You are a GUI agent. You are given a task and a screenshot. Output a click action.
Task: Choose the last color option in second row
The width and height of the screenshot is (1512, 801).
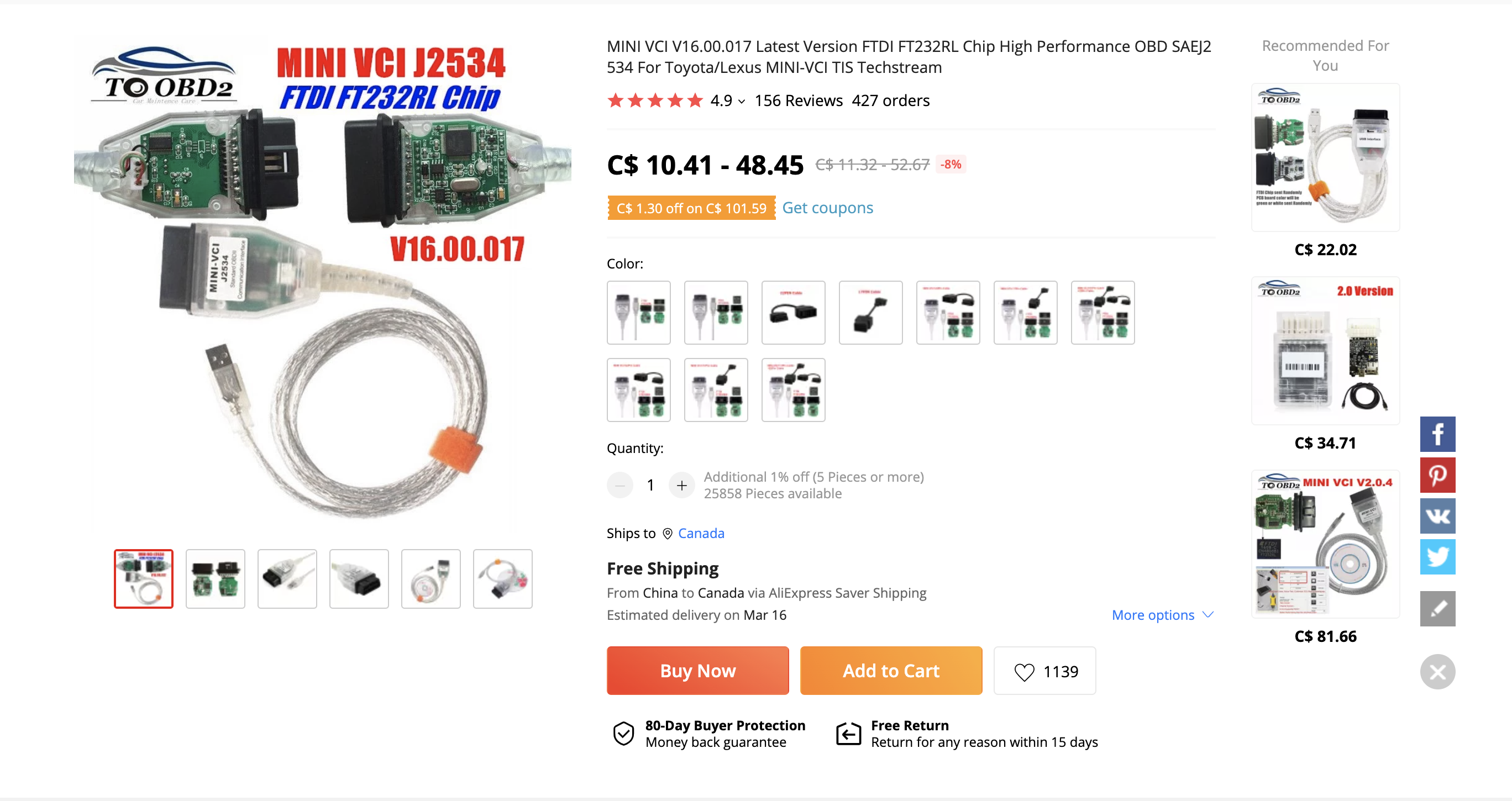point(793,390)
